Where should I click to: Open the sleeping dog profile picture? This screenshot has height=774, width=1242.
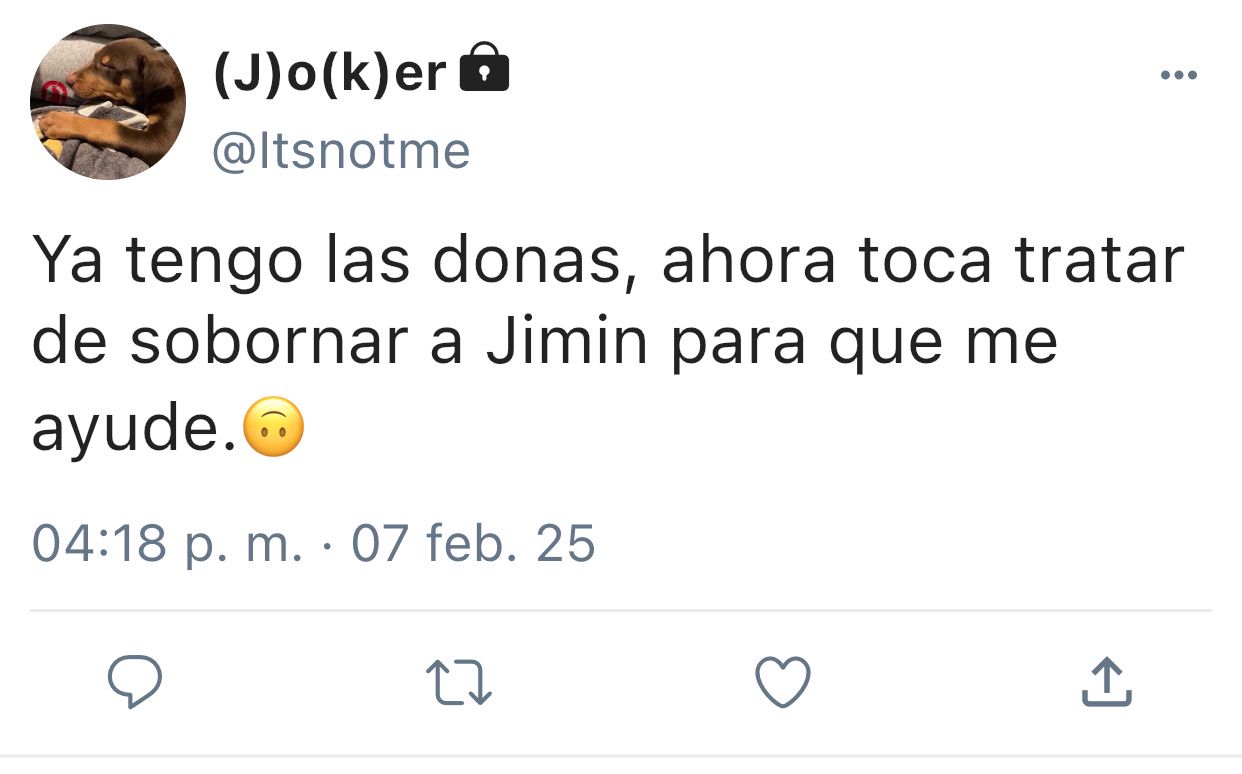(x=108, y=102)
